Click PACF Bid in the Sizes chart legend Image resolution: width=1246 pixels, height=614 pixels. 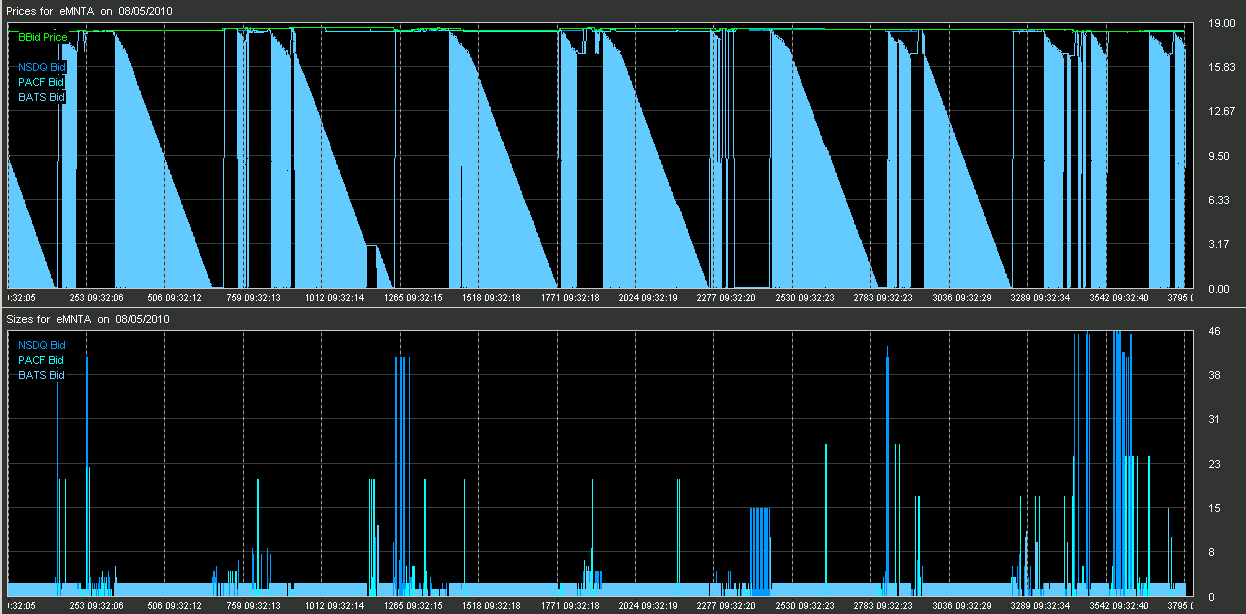pyautogui.click(x=41, y=360)
